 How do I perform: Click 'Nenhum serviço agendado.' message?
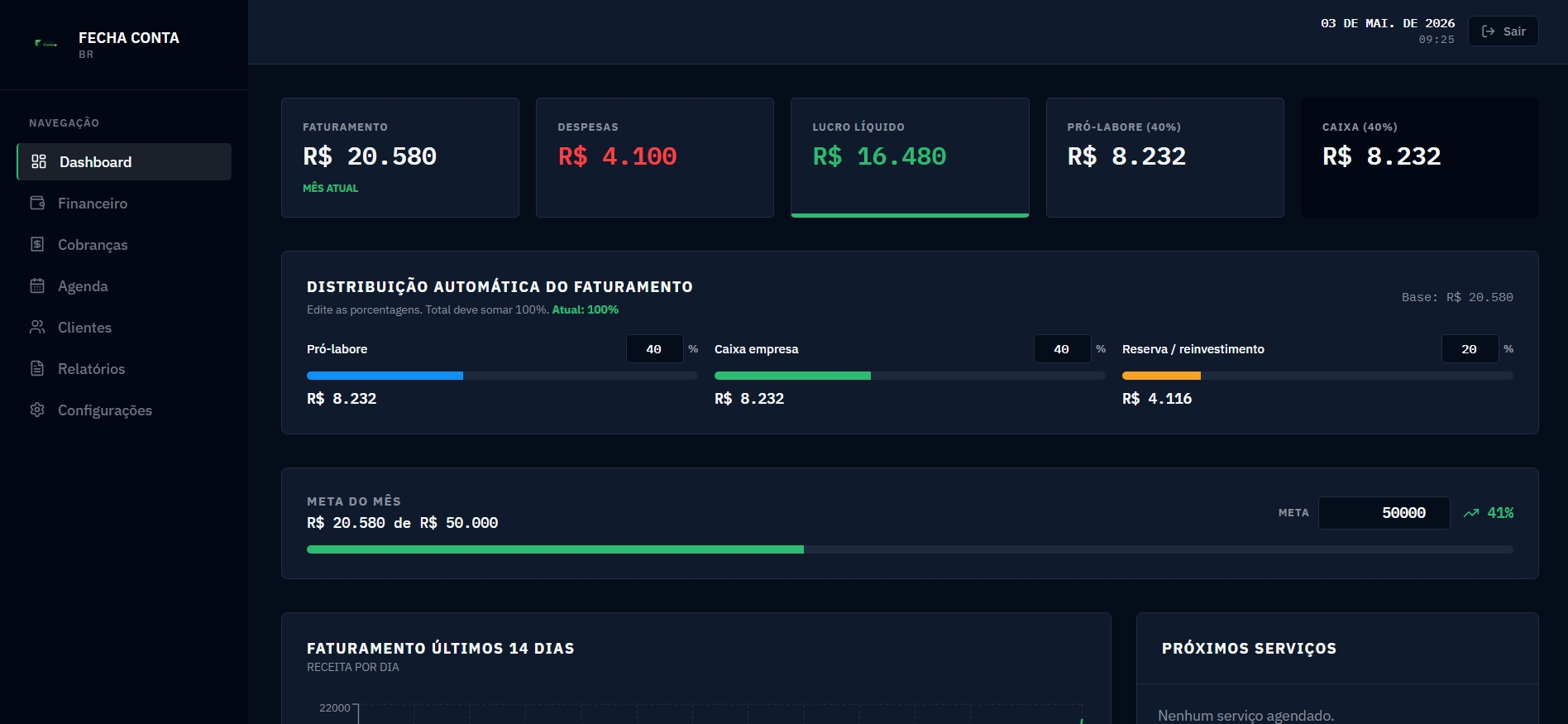click(x=1245, y=716)
